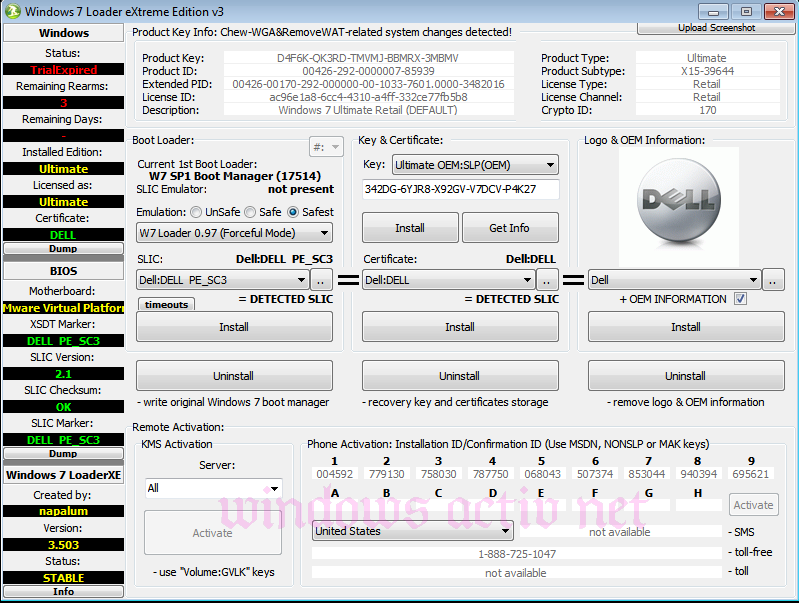
Task: Click the Windows 7 LoaderXE header
Action: click(63, 475)
